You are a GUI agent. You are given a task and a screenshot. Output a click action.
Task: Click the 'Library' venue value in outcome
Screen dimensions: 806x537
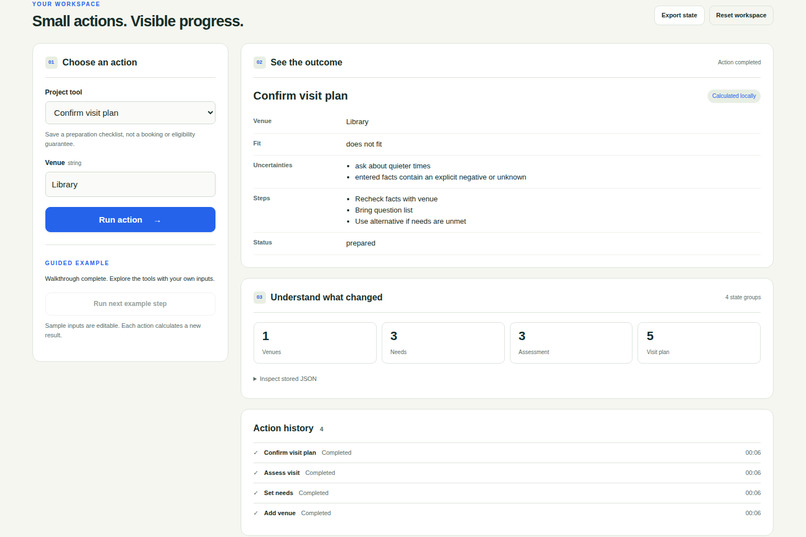357,122
